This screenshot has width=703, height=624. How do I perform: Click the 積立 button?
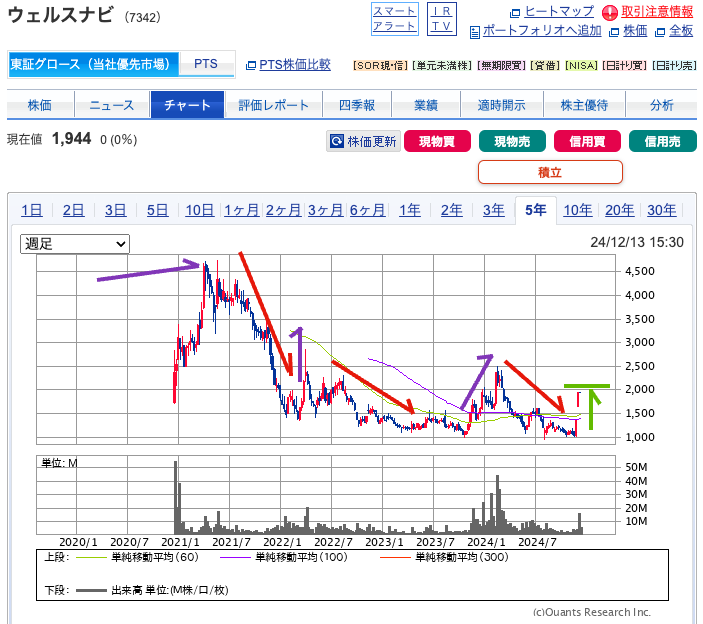coord(550,172)
